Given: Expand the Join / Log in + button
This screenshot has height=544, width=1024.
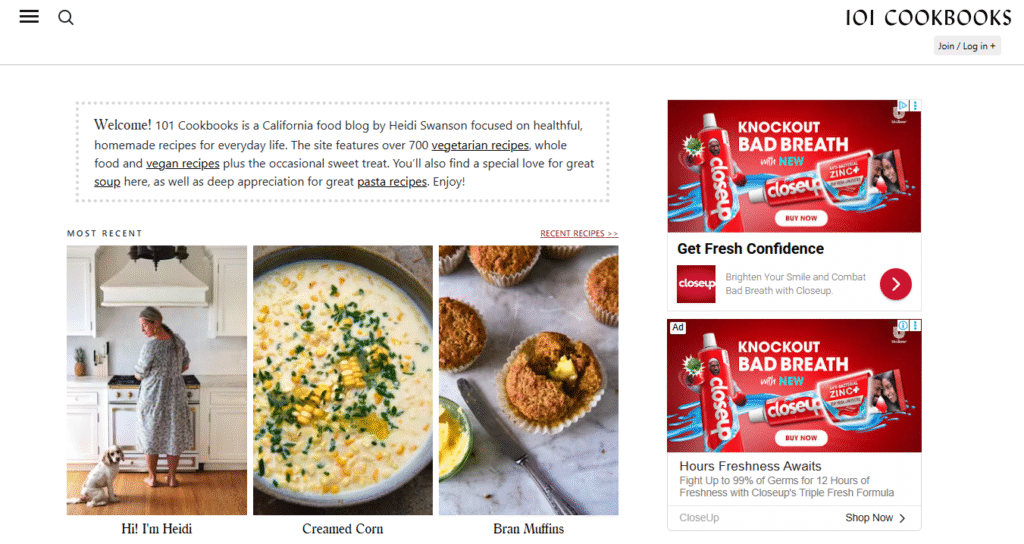Looking at the screenshot, I should tap(967, 46).
